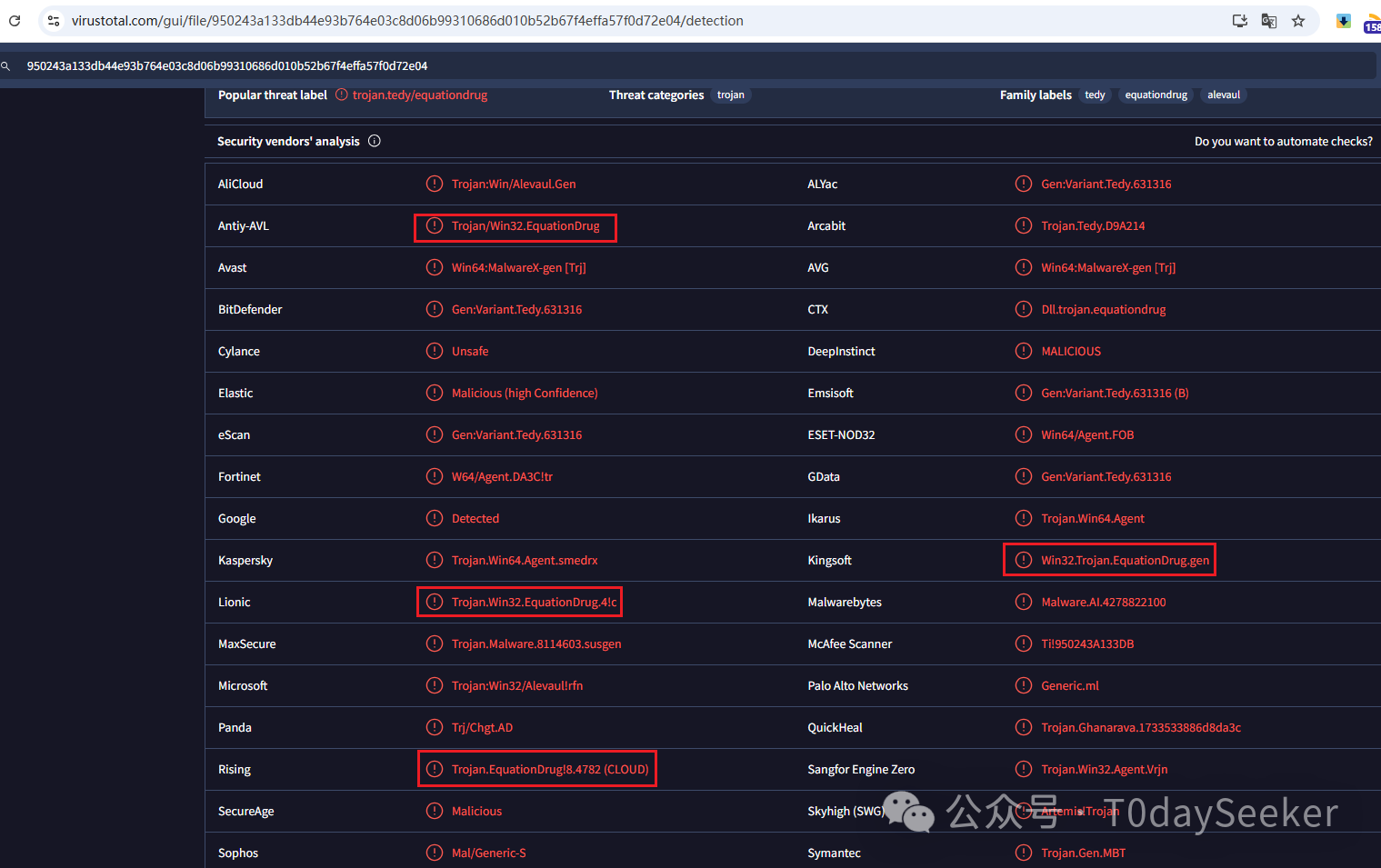The image size is (1381, 868).
Task: Click the SecureAge vendor name
Action: coord(245,811)
